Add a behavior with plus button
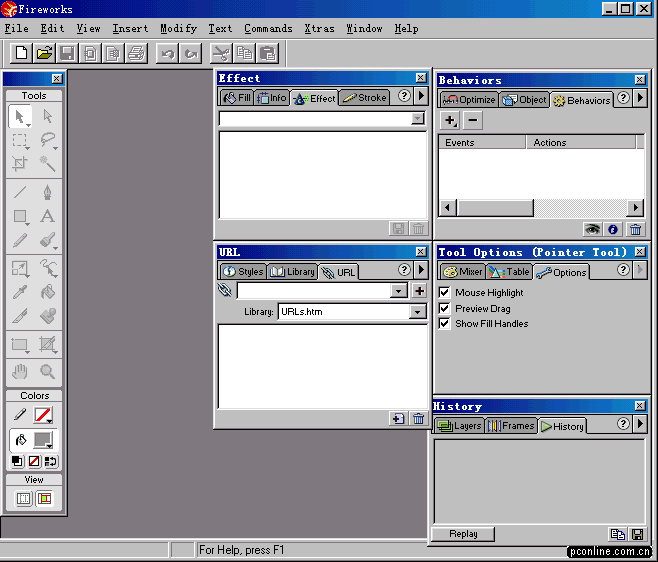This screenshot has height=562, width=658. coord(450,120)
